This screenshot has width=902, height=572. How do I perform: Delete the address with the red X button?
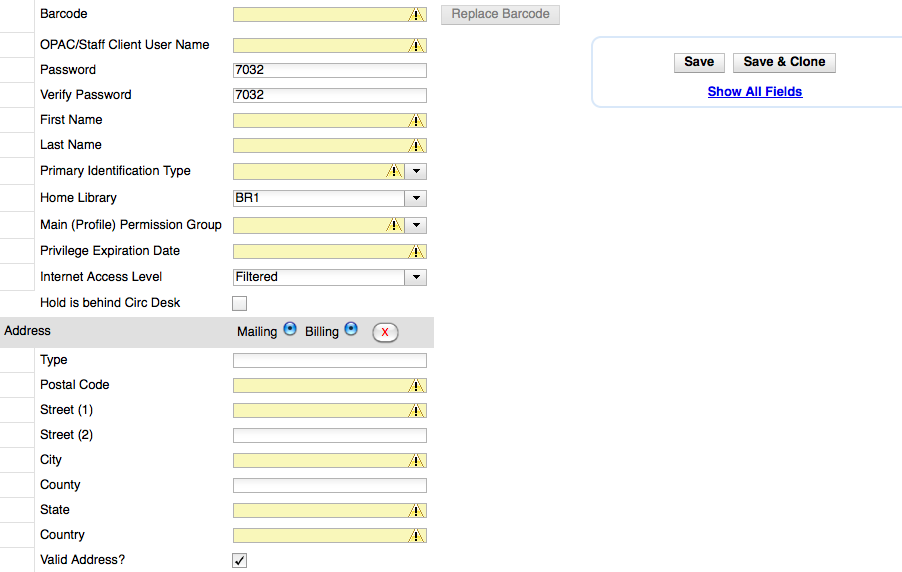click(385, 332)
